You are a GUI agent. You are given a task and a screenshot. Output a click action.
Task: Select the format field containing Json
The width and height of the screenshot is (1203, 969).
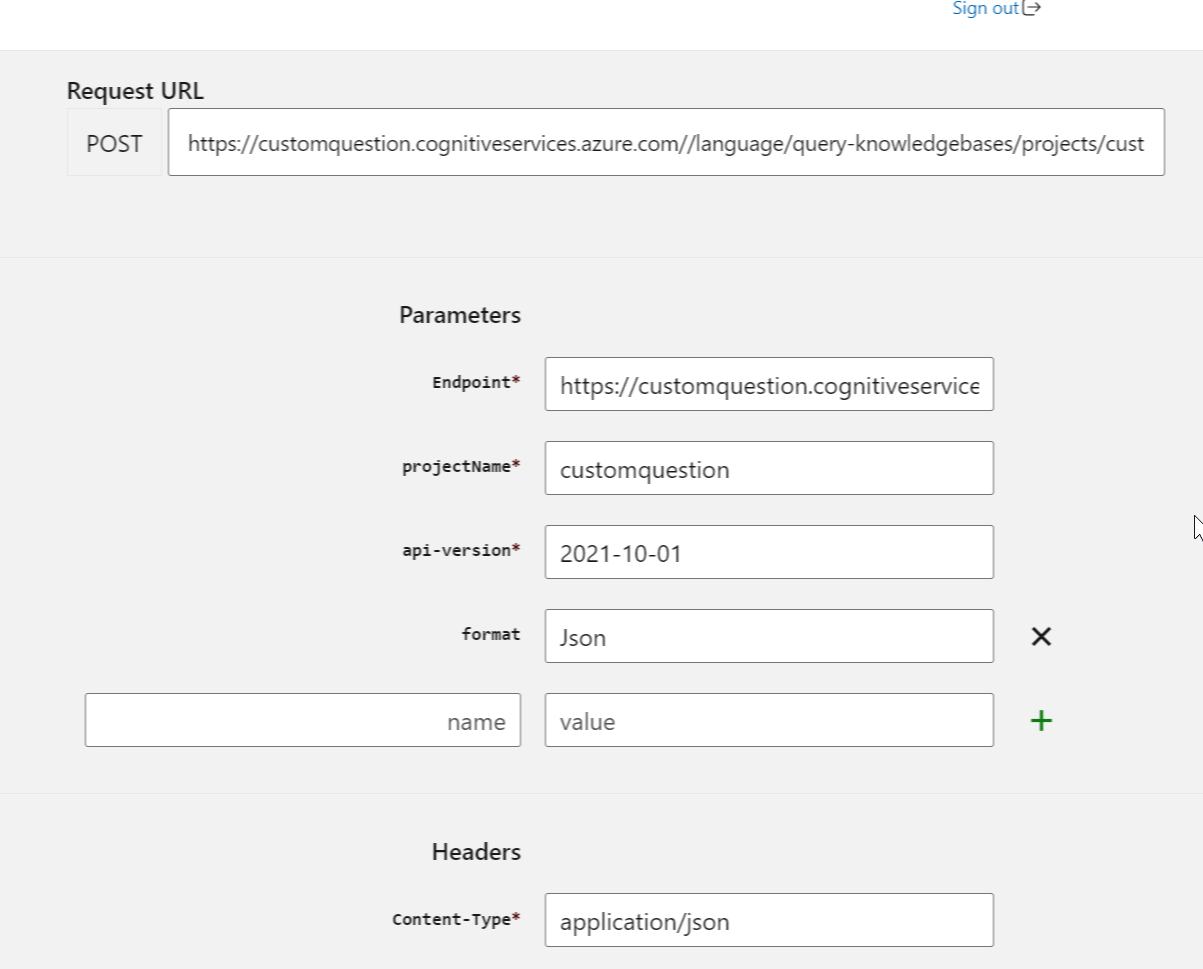(768, 636)
